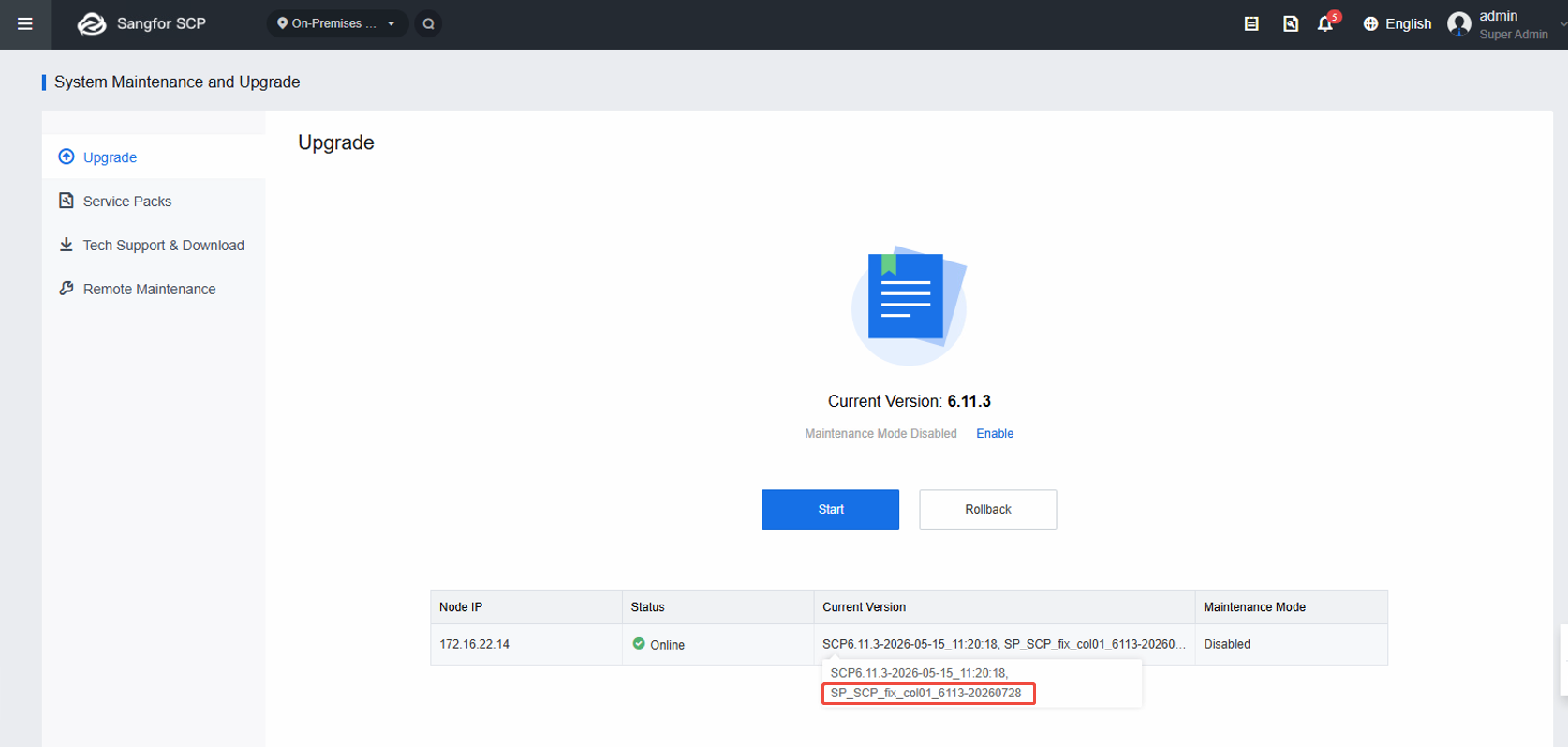Open the hamburger navigation menu
Screen dimensions: 1568x747
click(25, 24)
